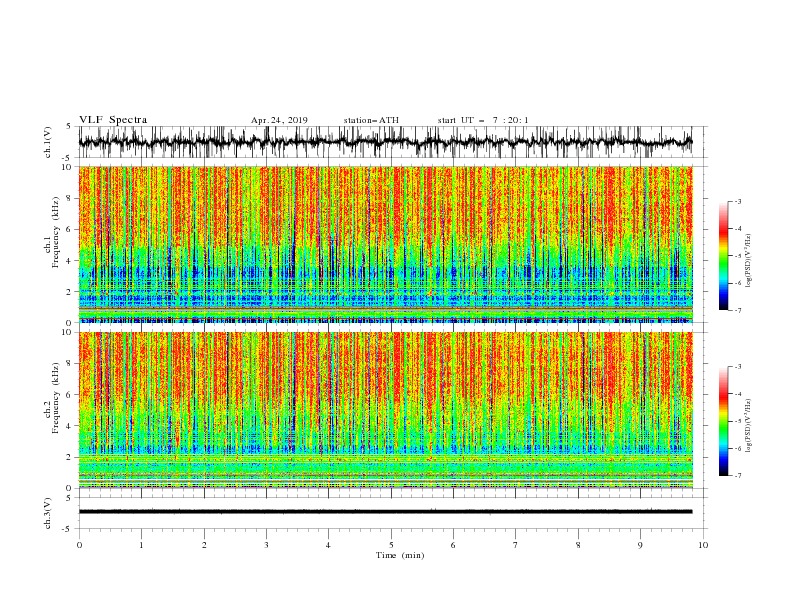Click the ch.1 color bar log(PSD) label
This screenshot has width=792, height=612.
(748, 261)
